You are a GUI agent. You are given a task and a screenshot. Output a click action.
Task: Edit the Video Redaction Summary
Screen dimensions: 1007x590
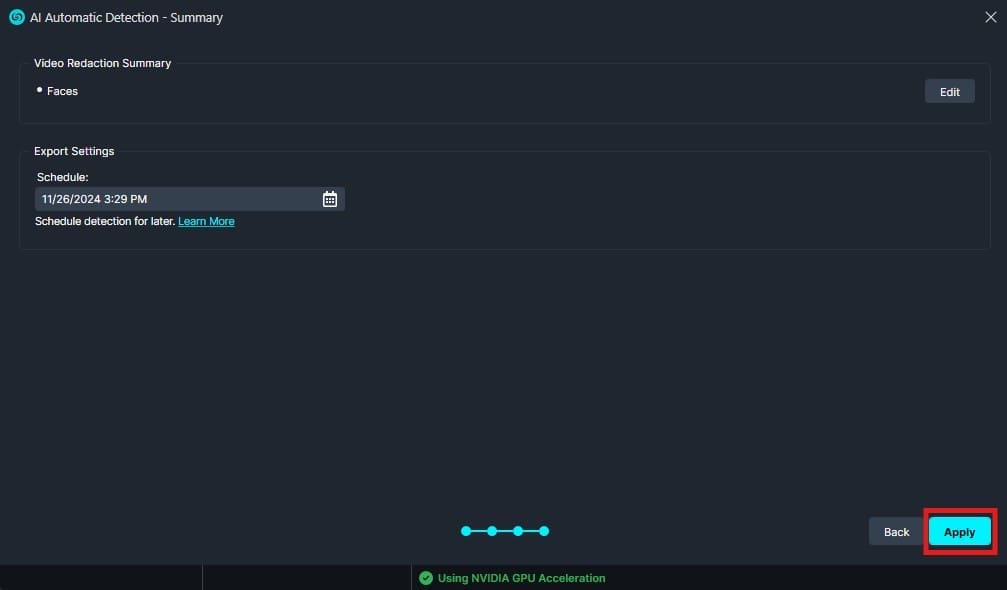tap(949, 92)
